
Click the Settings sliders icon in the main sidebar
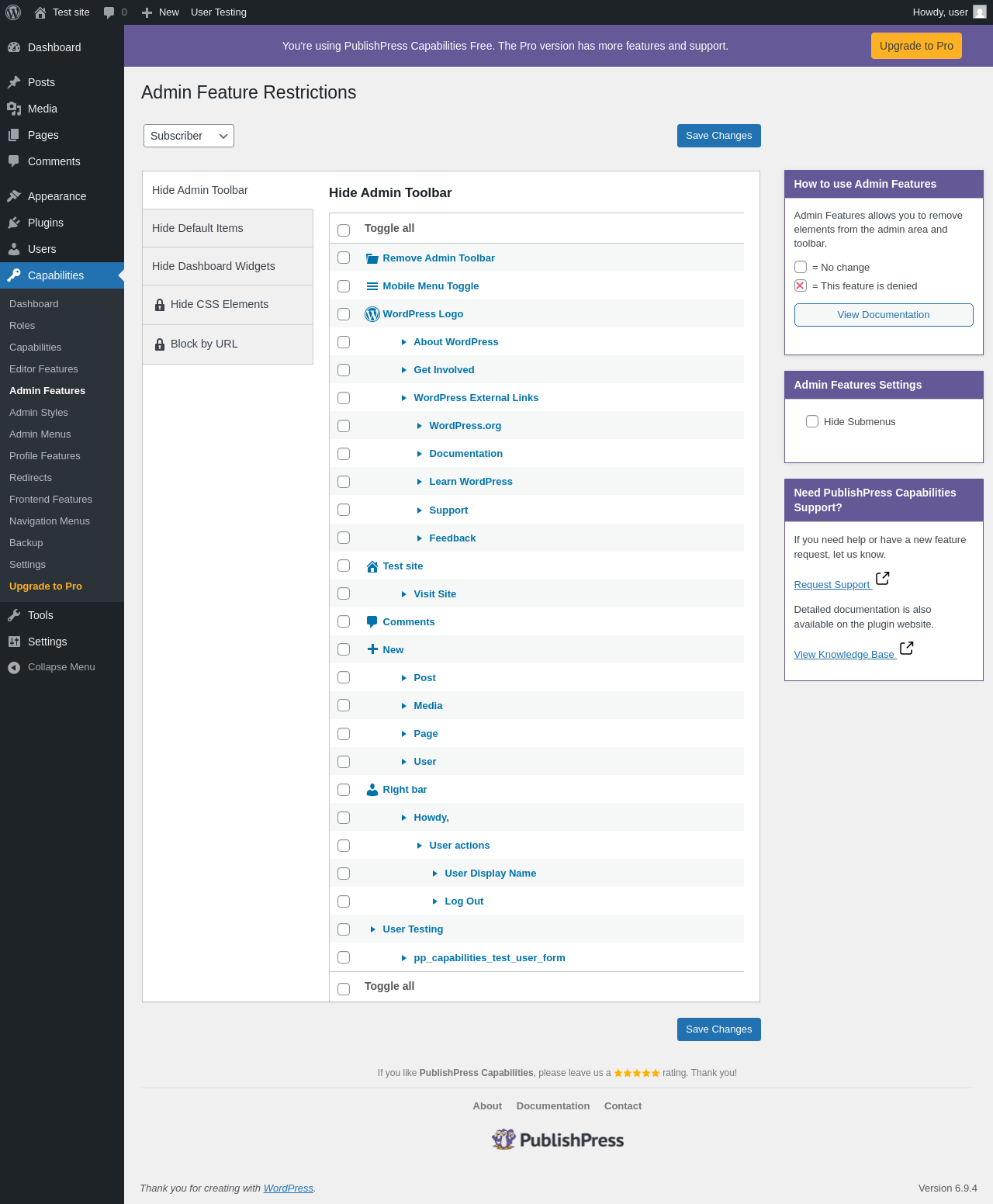(14, 642)
